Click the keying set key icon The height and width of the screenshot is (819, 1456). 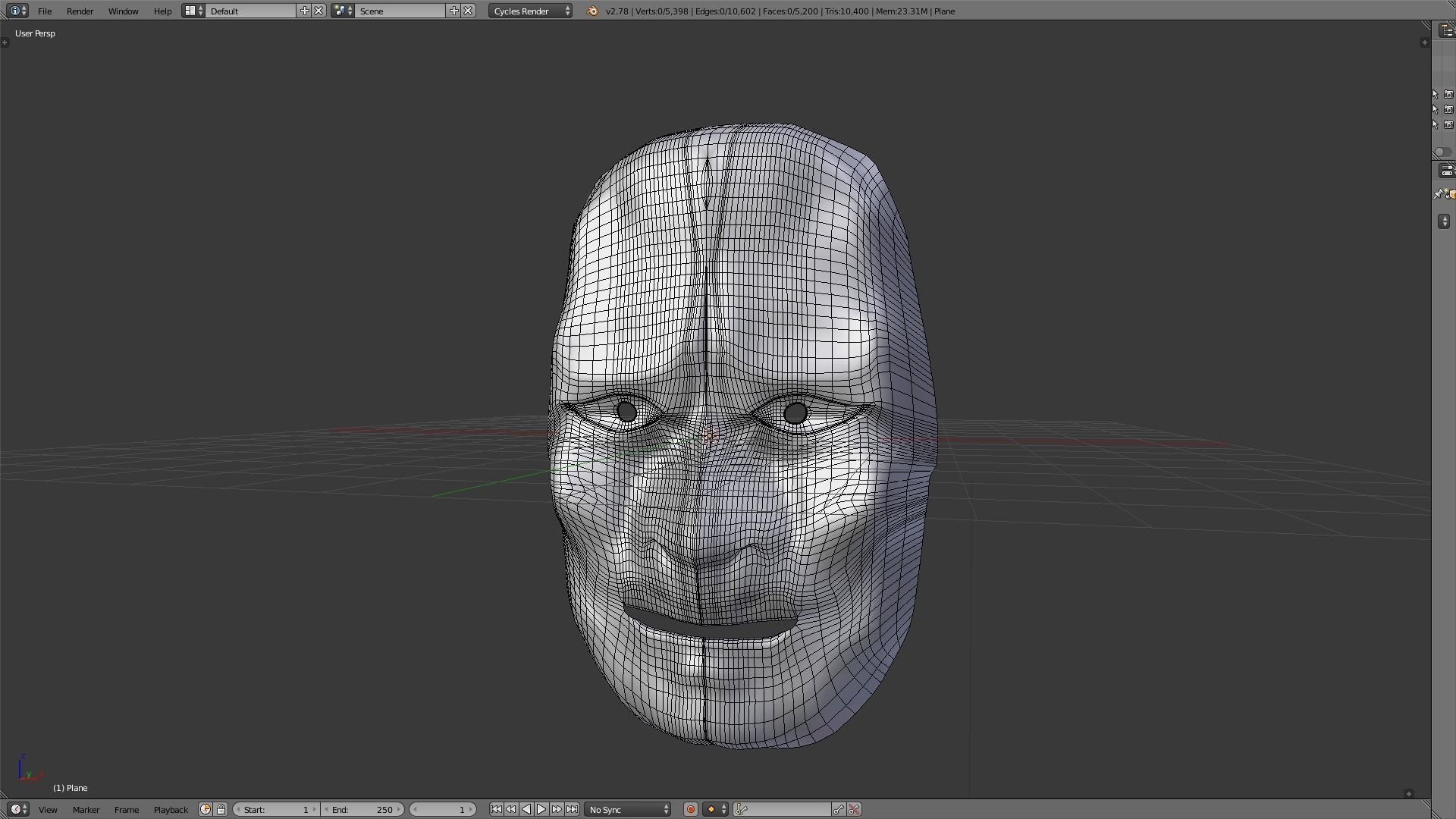pos(742,809)
